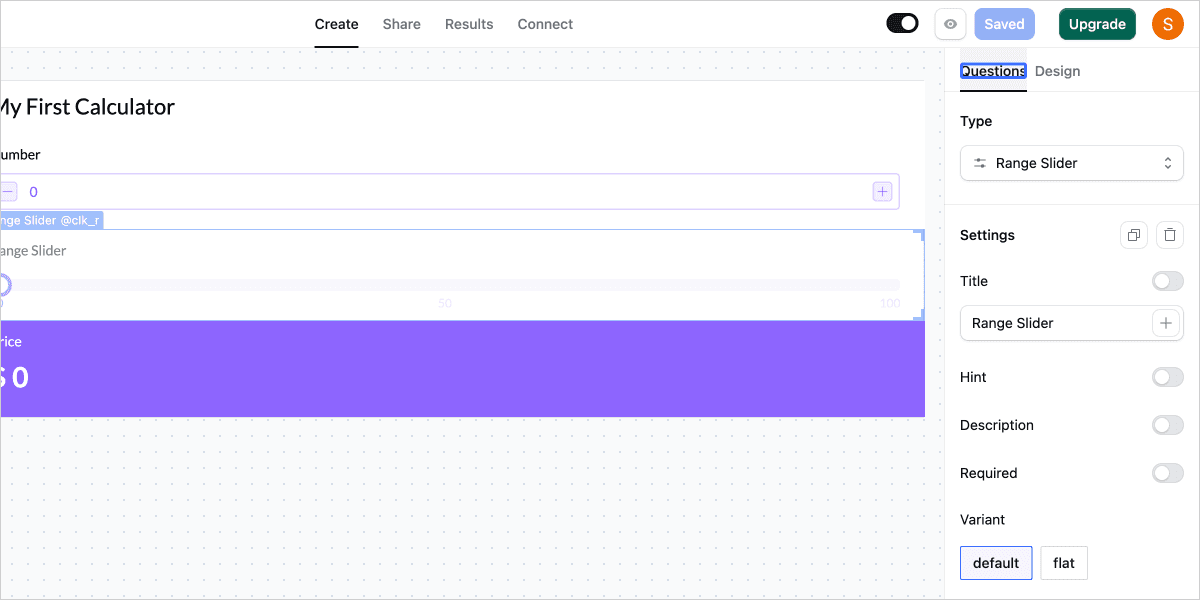1200x600 pixels.
Task: Toggle the Title switch
Action: (1168, 281)
